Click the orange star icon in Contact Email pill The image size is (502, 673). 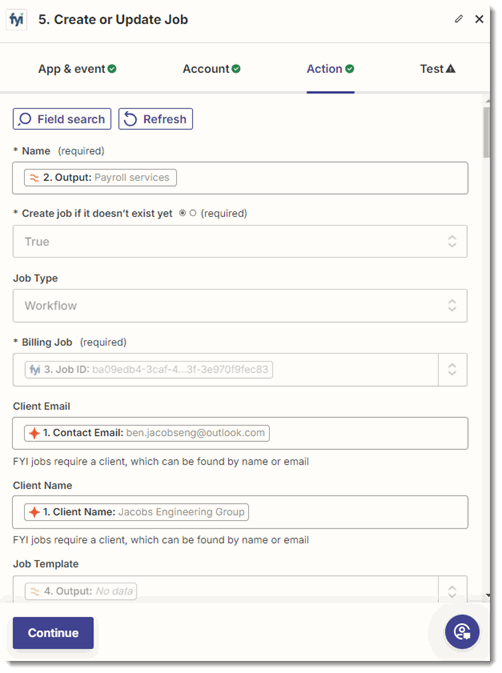34,433
